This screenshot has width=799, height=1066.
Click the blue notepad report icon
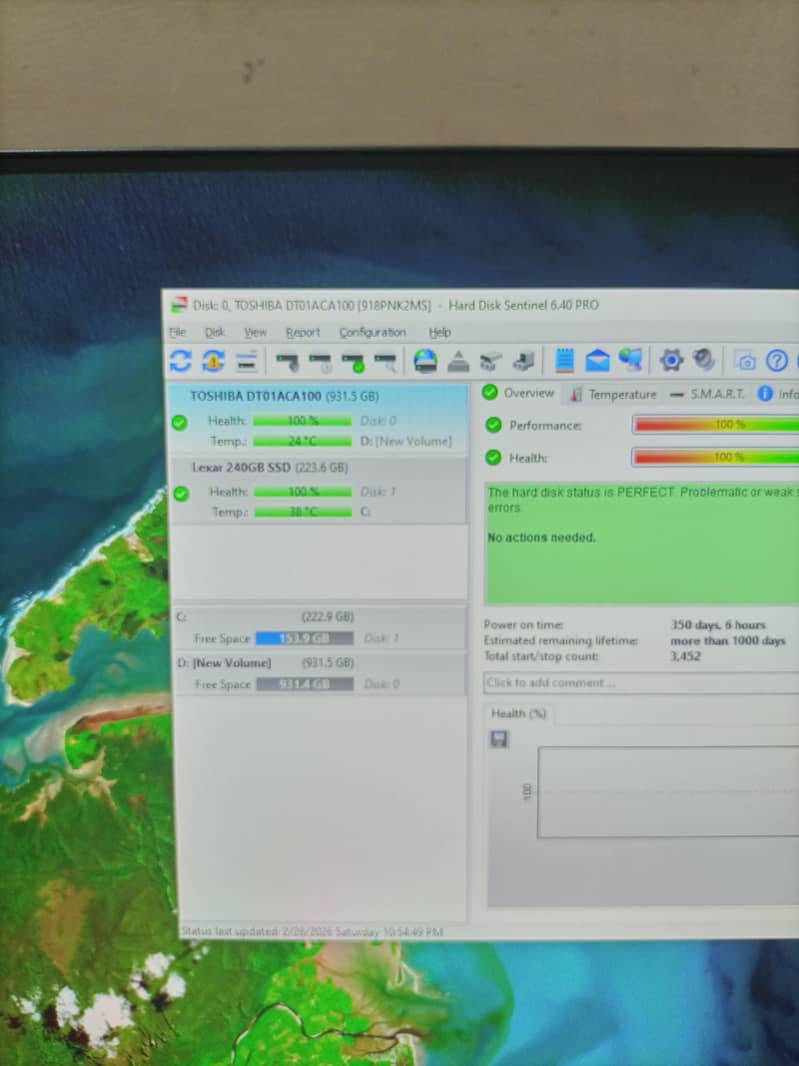[565, 361]
